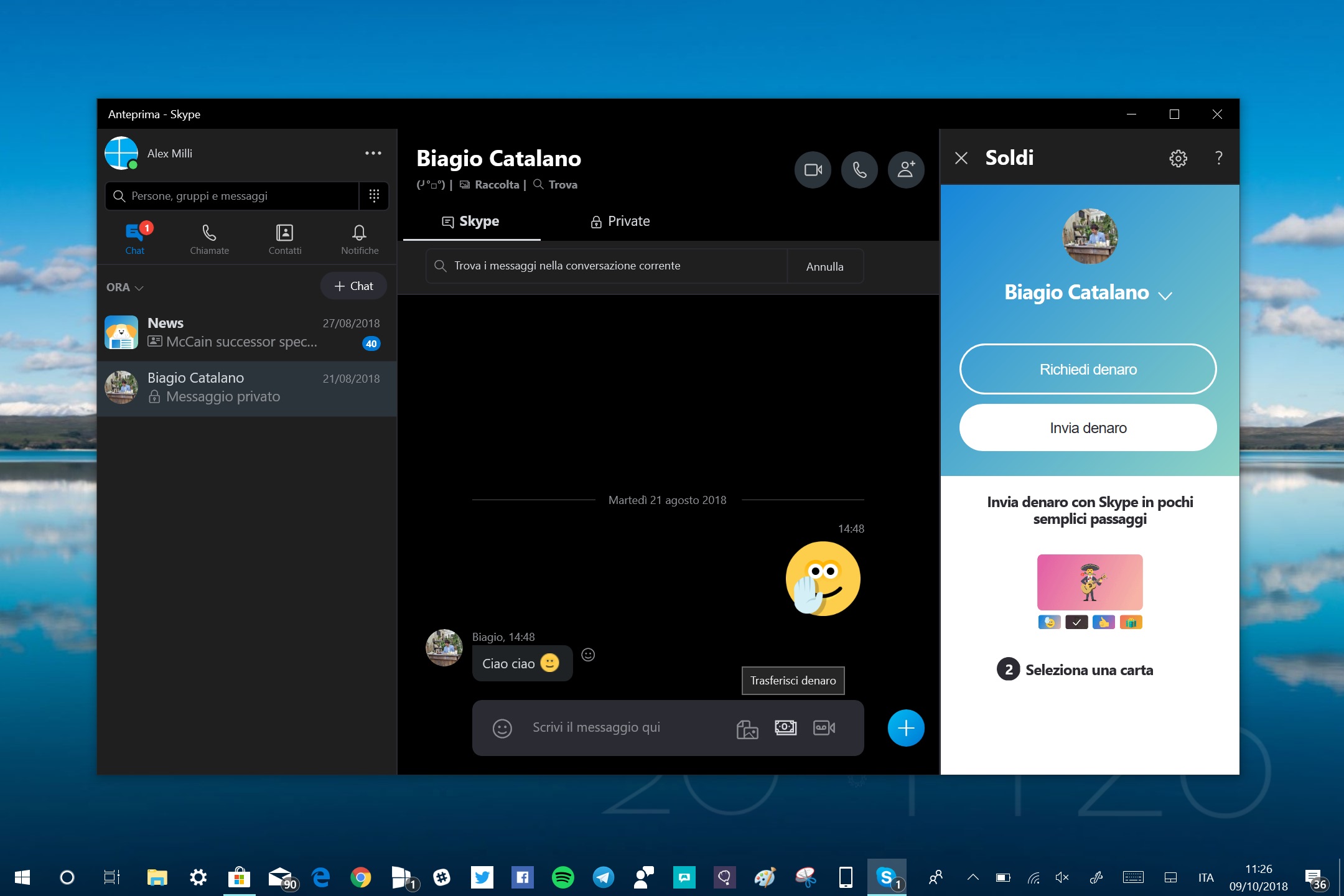Expand the ORA sort dropdown
Screen dimensions: 1344x896
click(x=124, y=287)
